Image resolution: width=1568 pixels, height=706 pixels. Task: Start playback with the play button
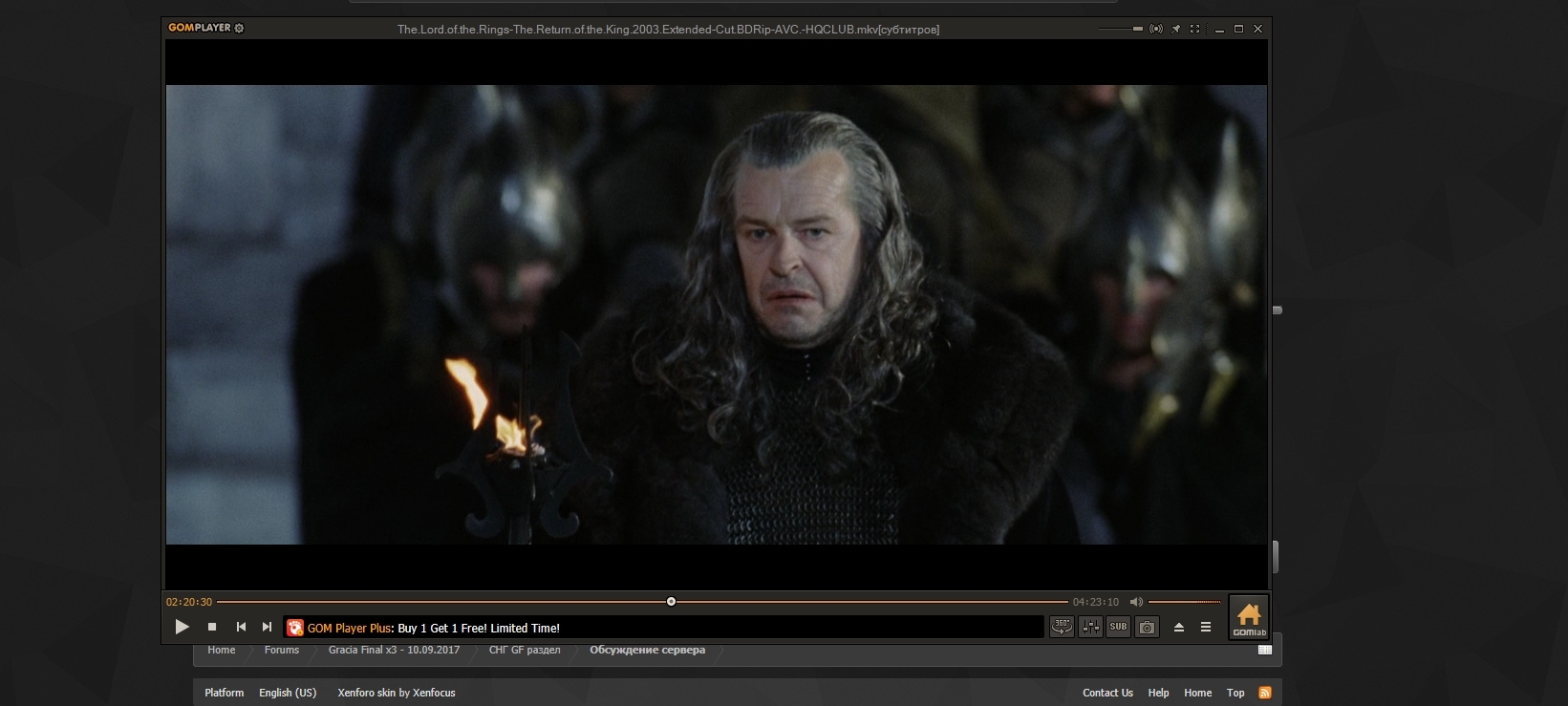pos(182,627)
